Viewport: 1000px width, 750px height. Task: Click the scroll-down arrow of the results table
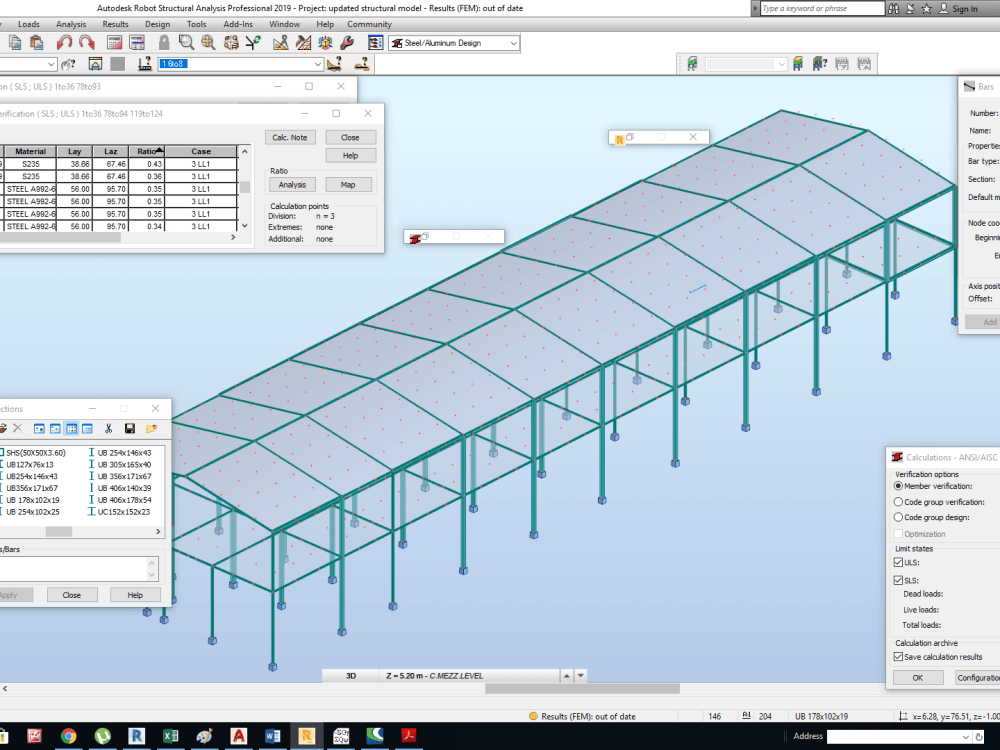(x=244, y=226)
